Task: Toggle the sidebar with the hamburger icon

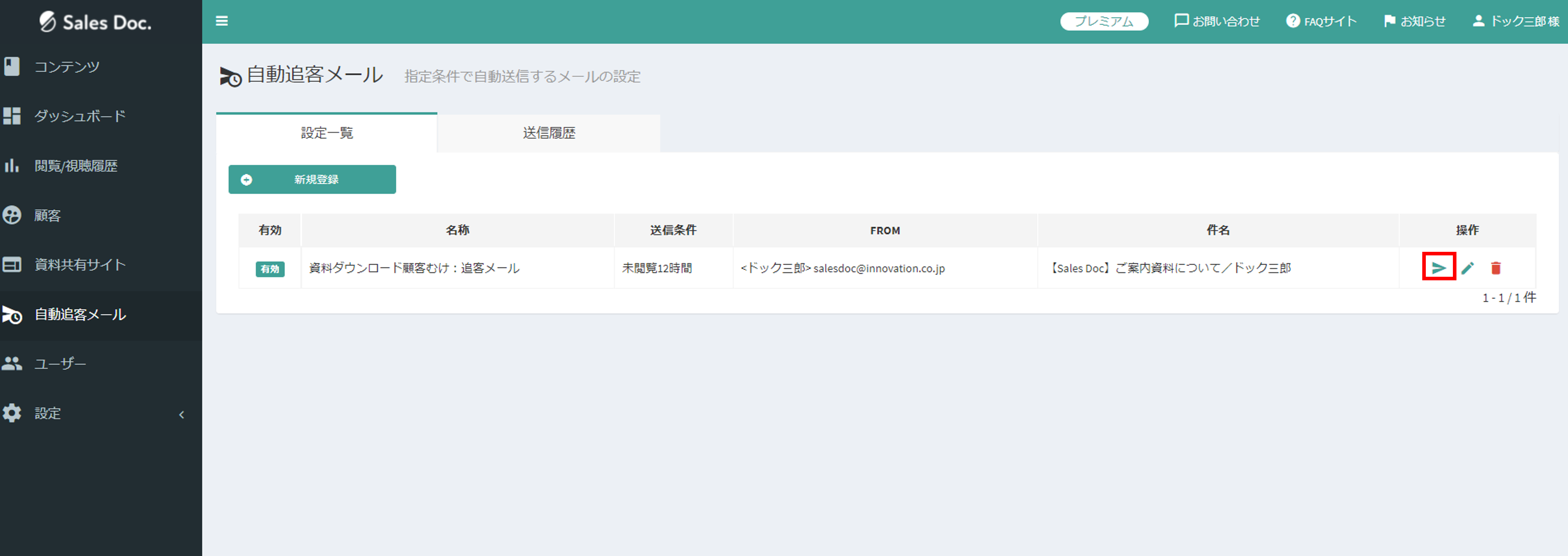Action: (222, 21)
